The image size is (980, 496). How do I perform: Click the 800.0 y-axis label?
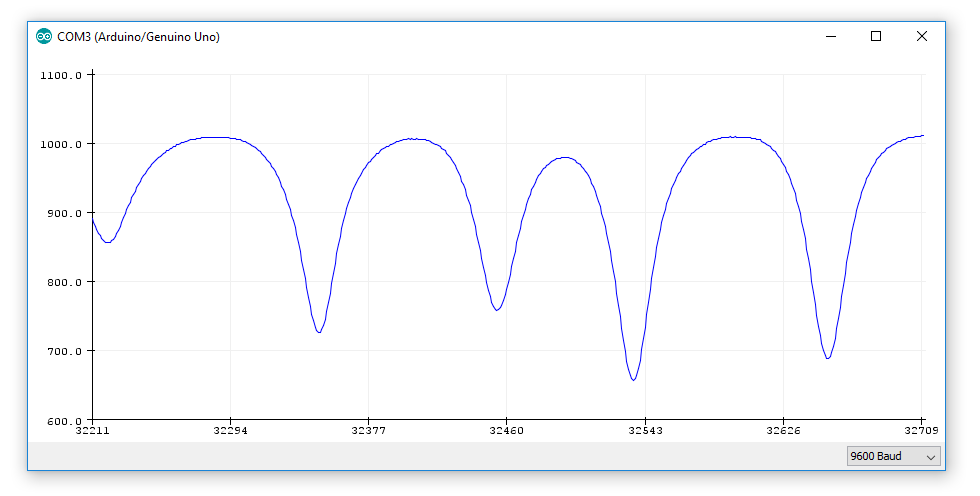[x=64, y=282]
